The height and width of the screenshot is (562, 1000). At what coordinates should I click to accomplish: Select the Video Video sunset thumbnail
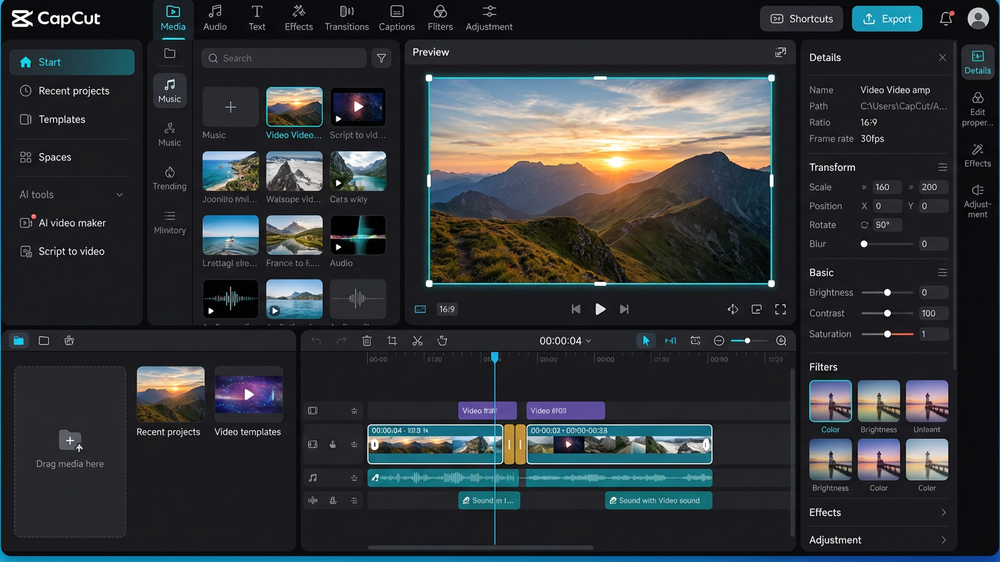tap(294, 107)
